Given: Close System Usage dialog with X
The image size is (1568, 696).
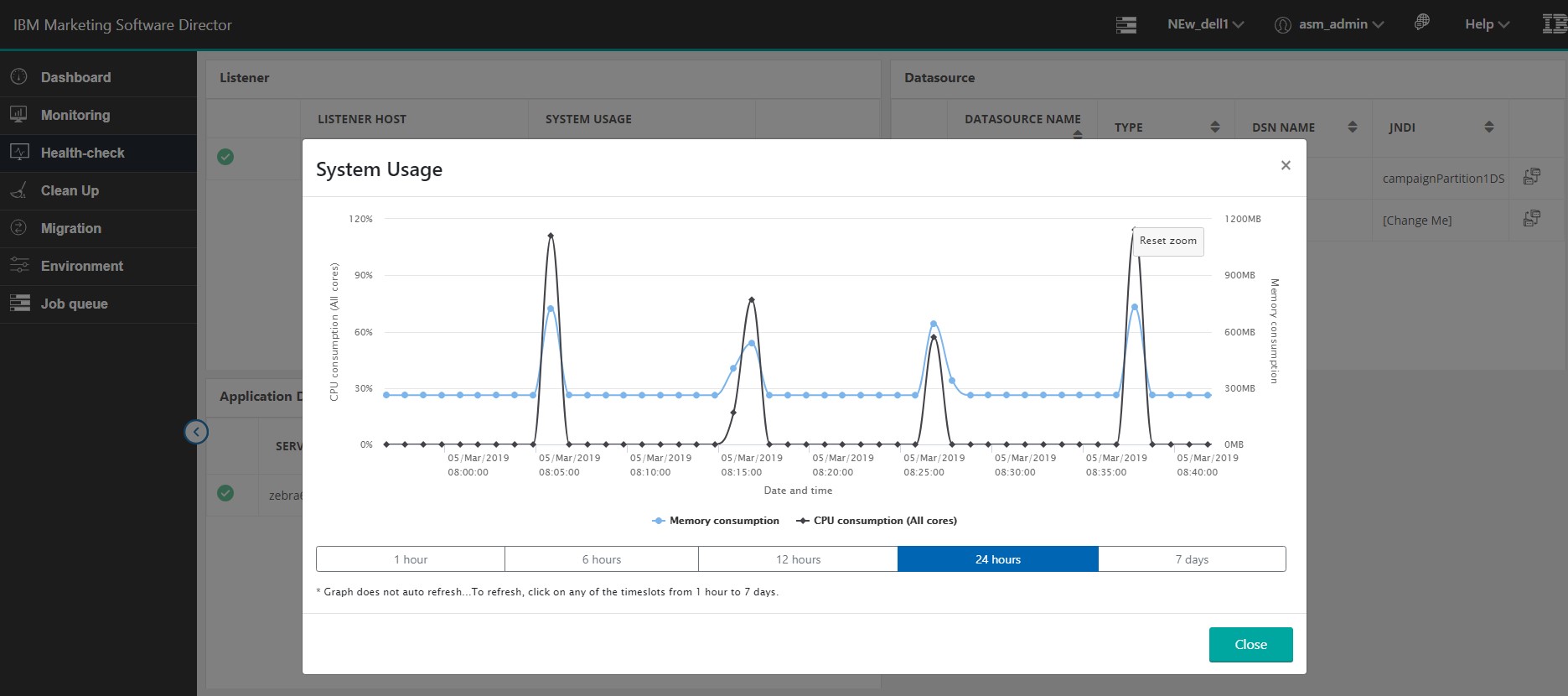Looking at the screenshot, I should 1286,165.
